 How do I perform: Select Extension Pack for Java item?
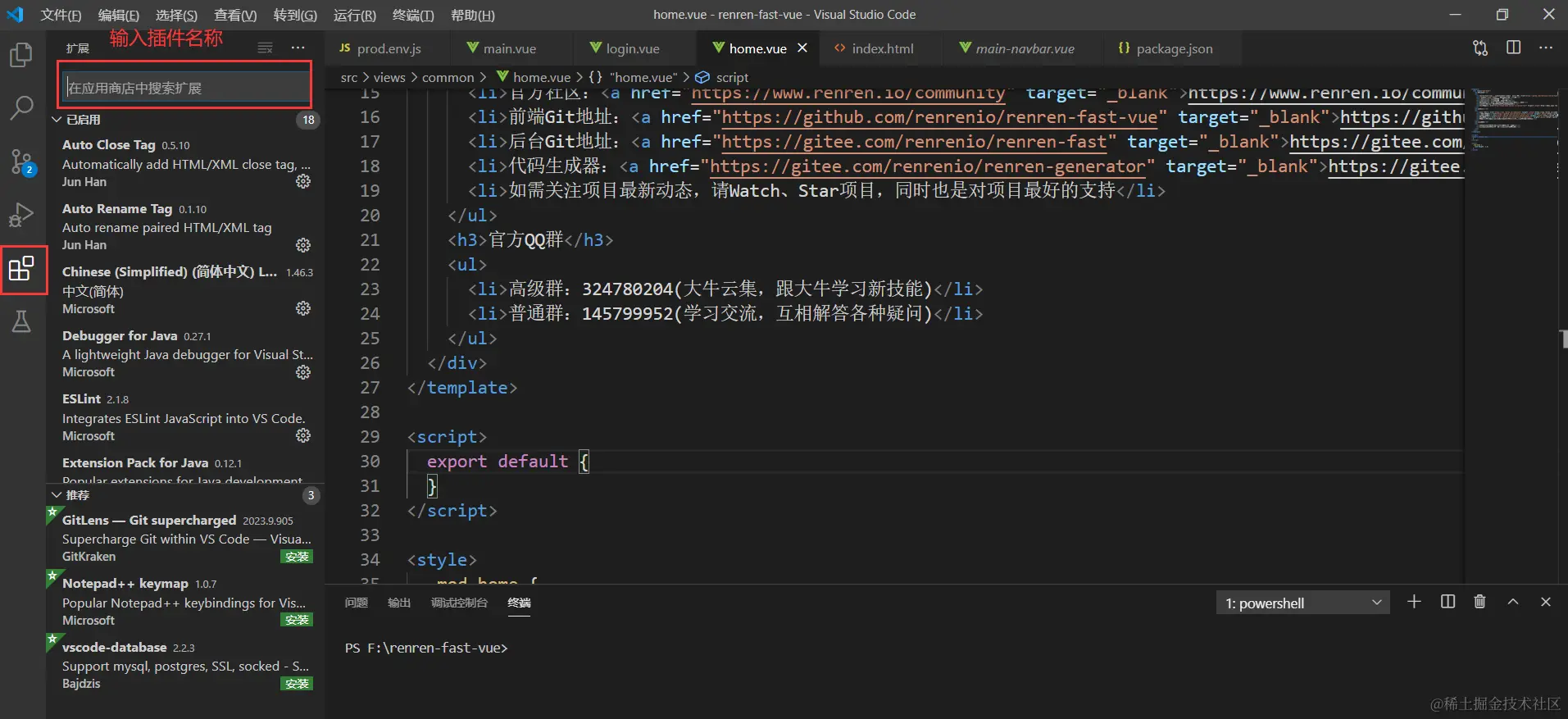tap(184, 471)
